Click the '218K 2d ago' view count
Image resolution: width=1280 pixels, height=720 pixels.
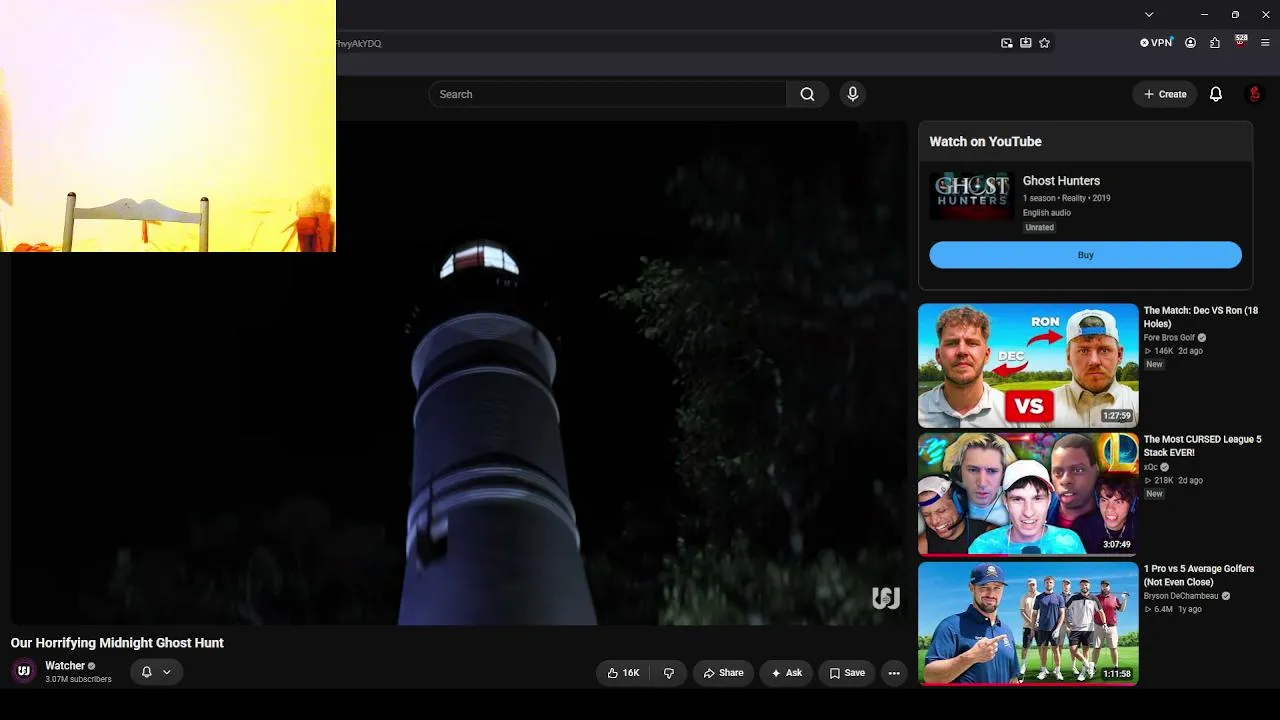1173,480
